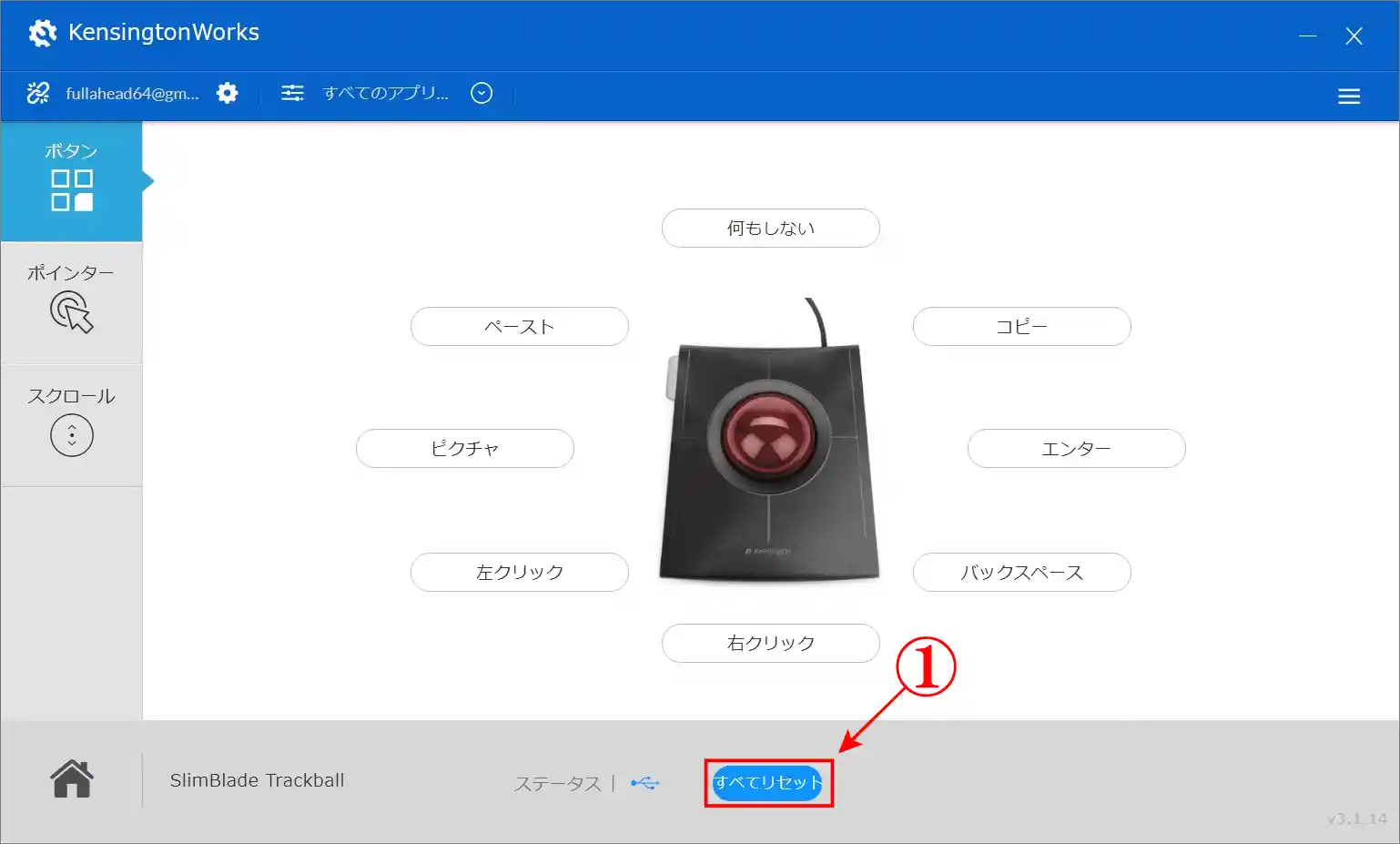Click the application settings sliders icon
Viewport: 1400px width, 844px height.
[x=292, y=93]
